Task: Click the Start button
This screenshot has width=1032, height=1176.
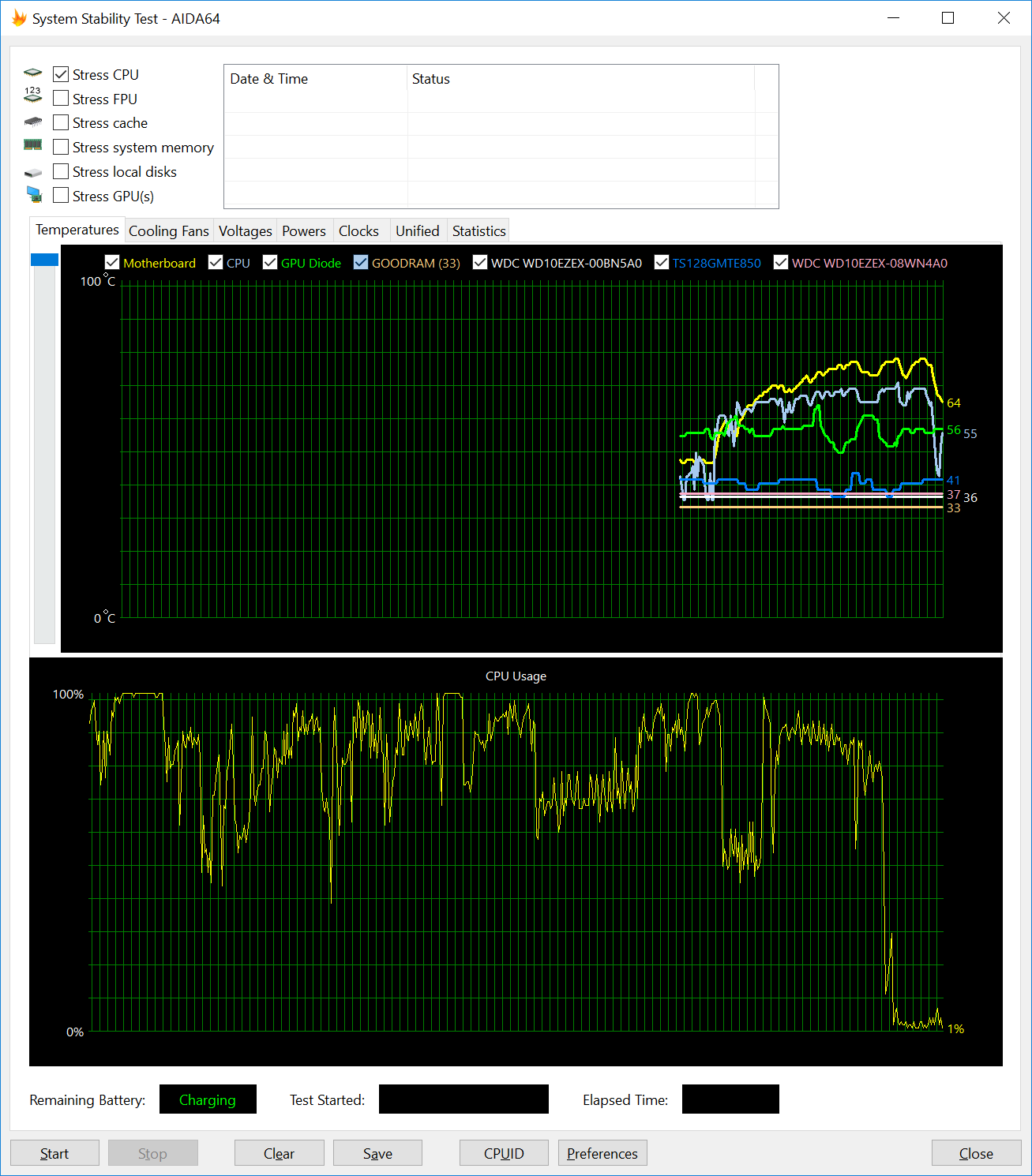Action: pos(54,1153)
